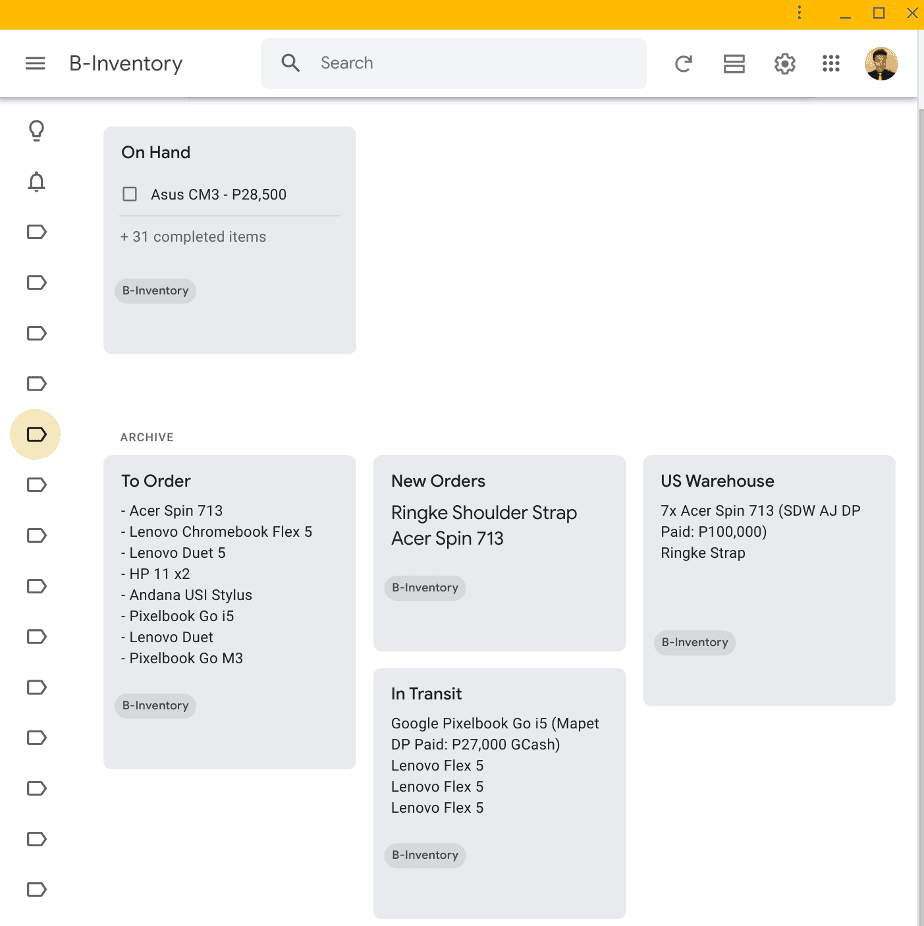Image resolution: width=924 pixels, height=926 pixels.
Task: Click '- Andana USI Stylus' line
Action: (187, 595)
